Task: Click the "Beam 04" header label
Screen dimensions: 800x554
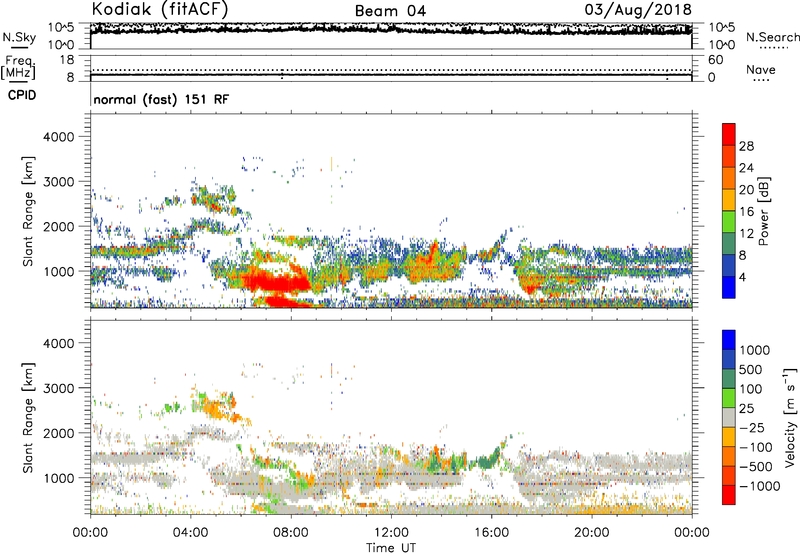Action: coord(390,11)
